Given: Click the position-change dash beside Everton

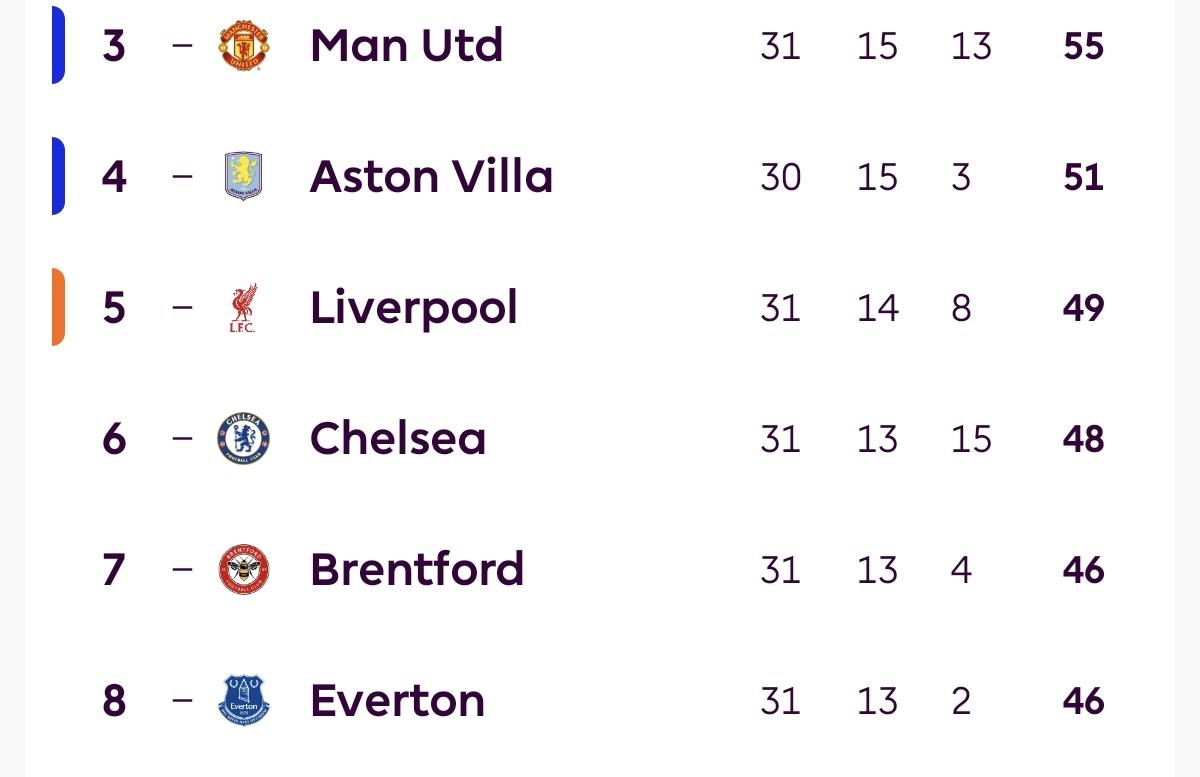Looking at the screenshot, I should (x=181, y=700).
